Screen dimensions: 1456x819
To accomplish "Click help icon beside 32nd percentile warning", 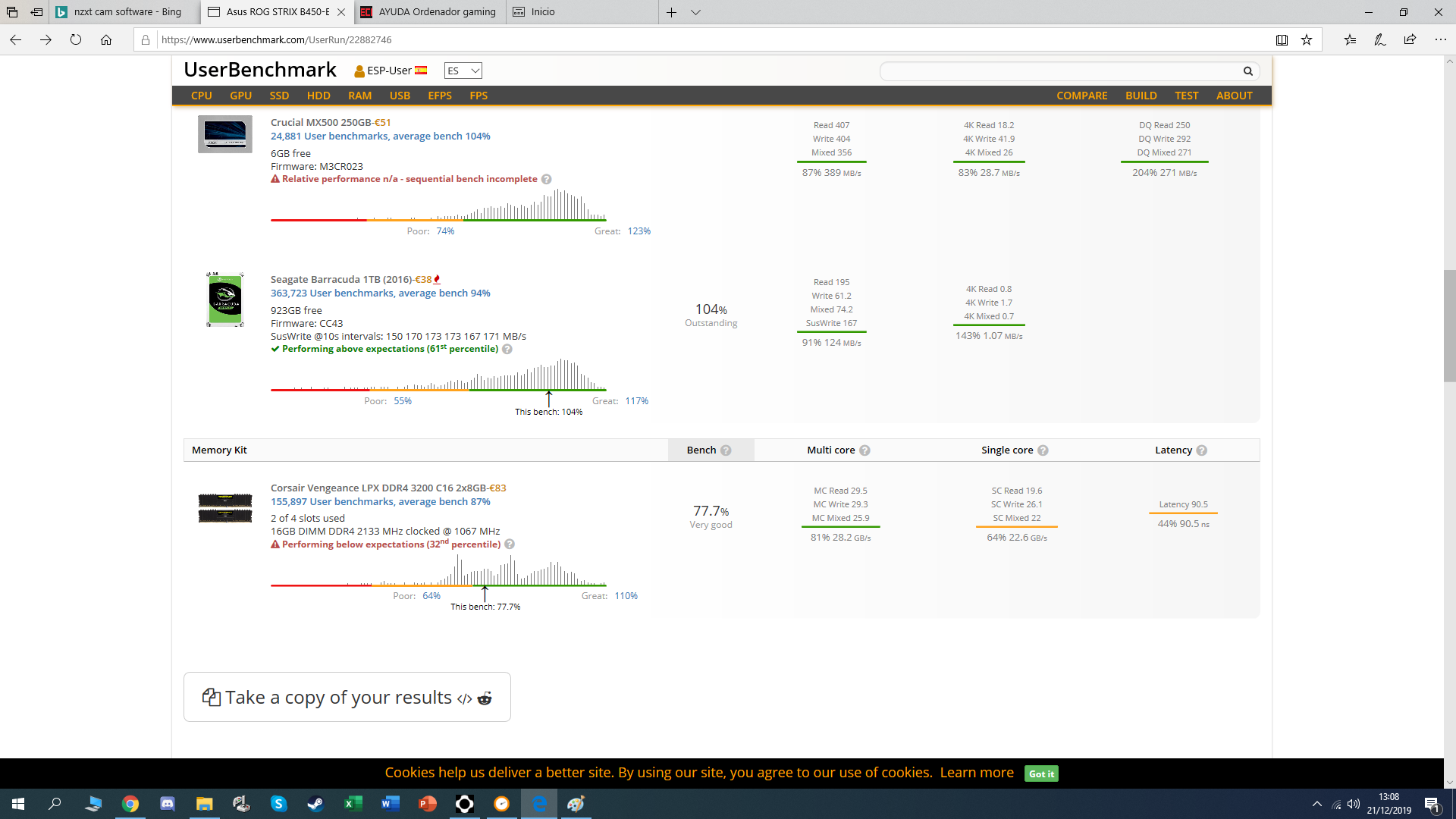I will coord(510,544).
